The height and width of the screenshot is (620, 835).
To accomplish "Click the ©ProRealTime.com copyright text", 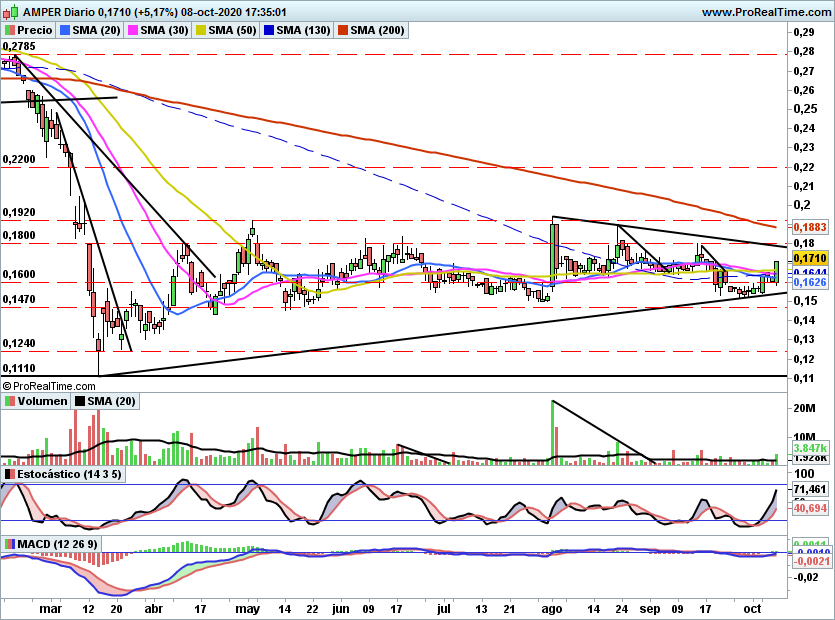I will (49, 386).
